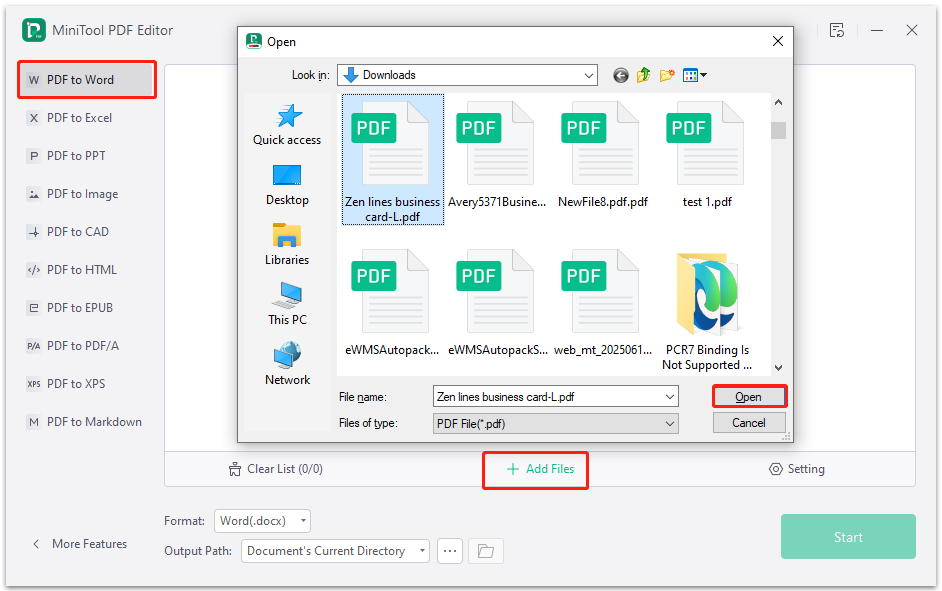The width and height of the screenshot is (942, 591).
Task: Expand Files of type combo box
Action: click(556, 423)
